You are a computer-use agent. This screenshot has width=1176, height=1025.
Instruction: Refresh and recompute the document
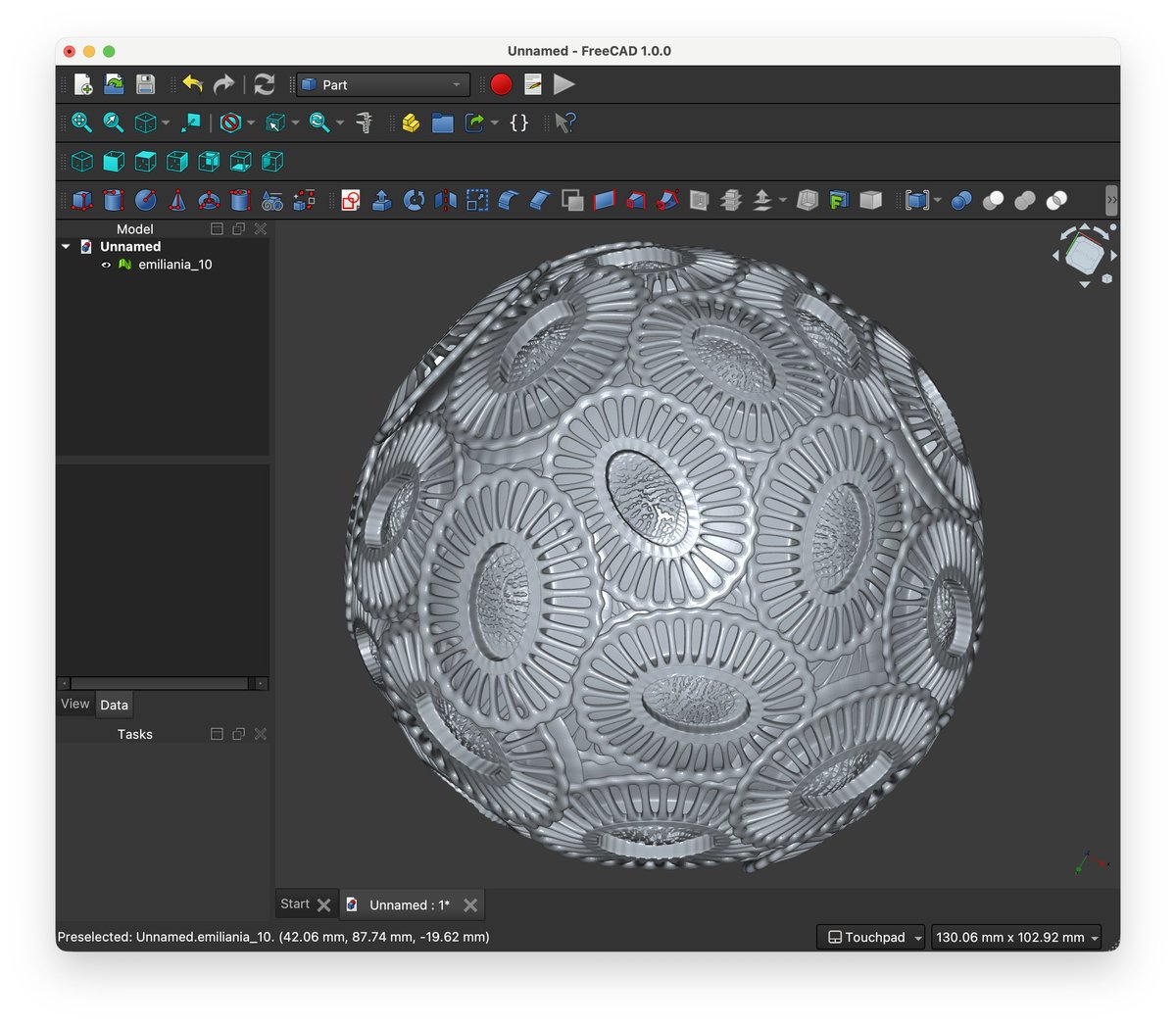[265, 85]
